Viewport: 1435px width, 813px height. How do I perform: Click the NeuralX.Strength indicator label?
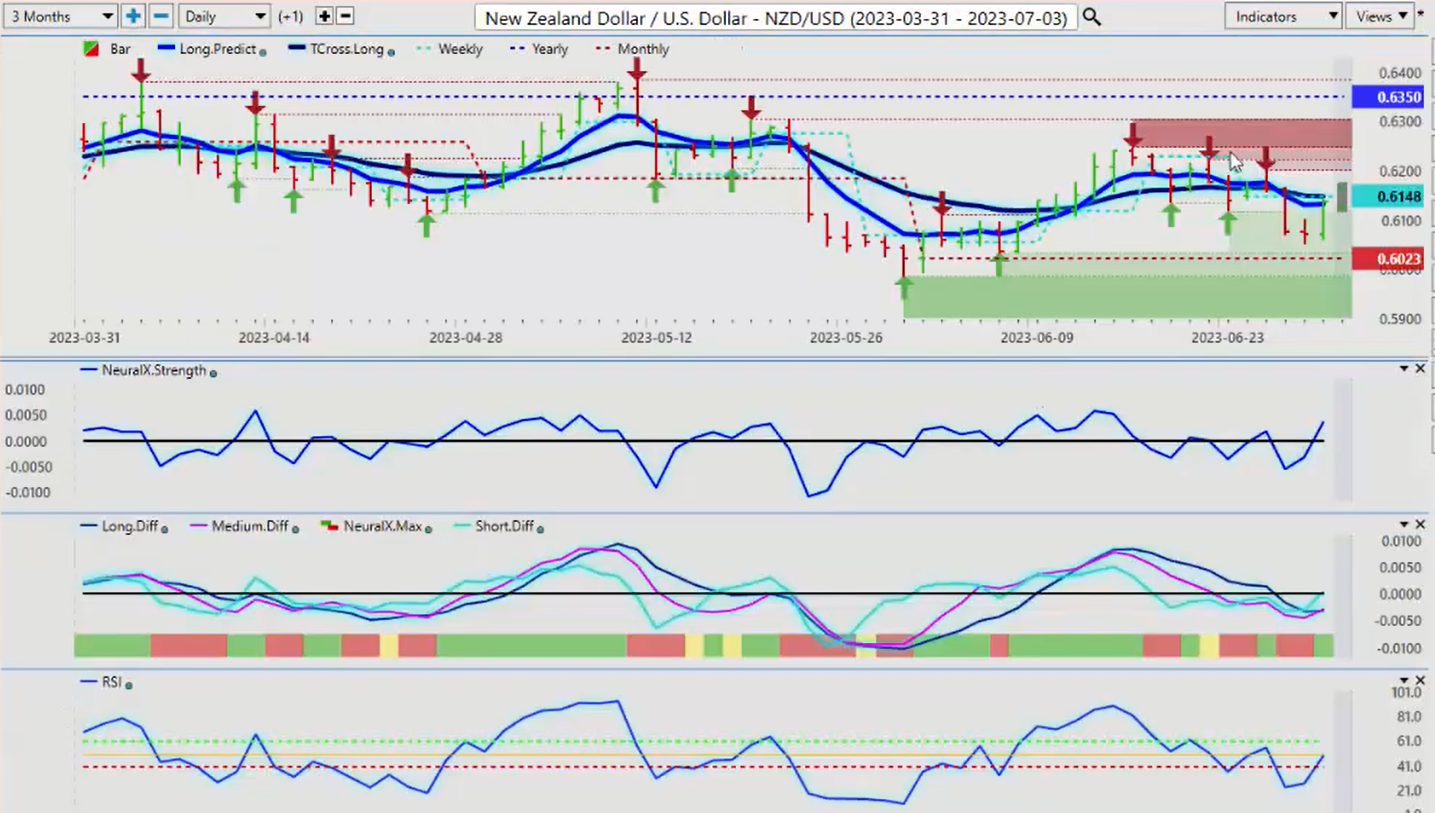click(x=155, y=370)
